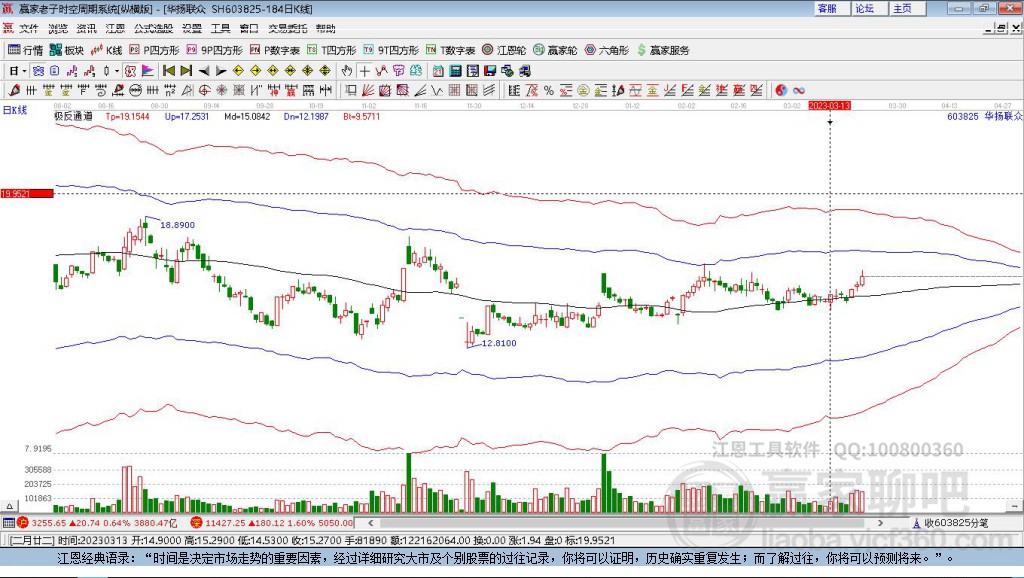
Task: Switch to the K线 chart view
Action: (x=106, y=50)
